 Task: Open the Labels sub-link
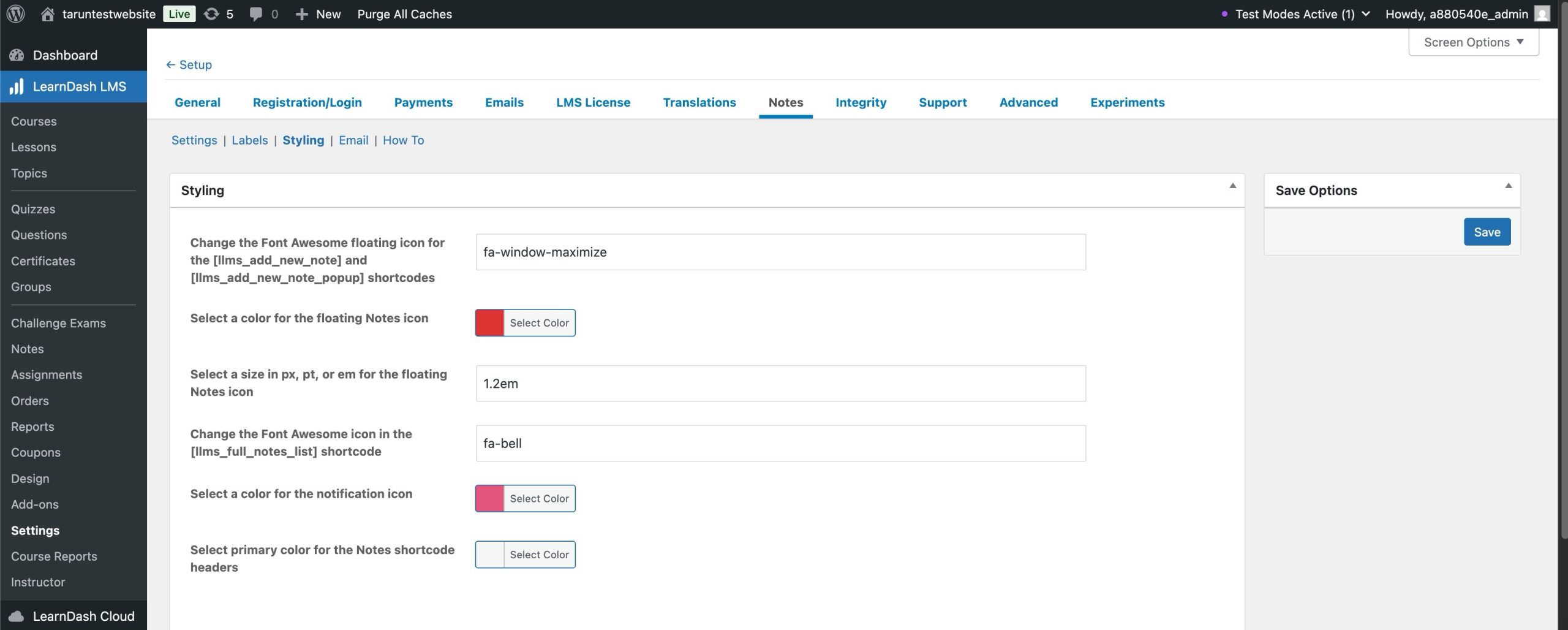[x=249, y=140]
